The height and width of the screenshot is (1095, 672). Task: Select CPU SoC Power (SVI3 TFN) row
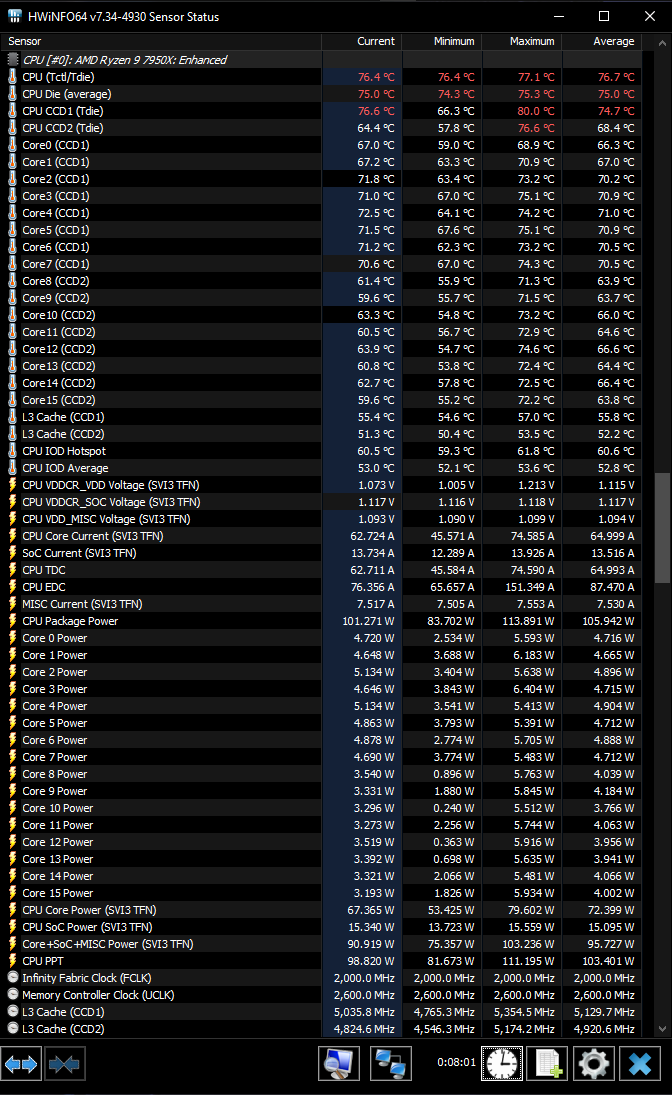point(321,927)
